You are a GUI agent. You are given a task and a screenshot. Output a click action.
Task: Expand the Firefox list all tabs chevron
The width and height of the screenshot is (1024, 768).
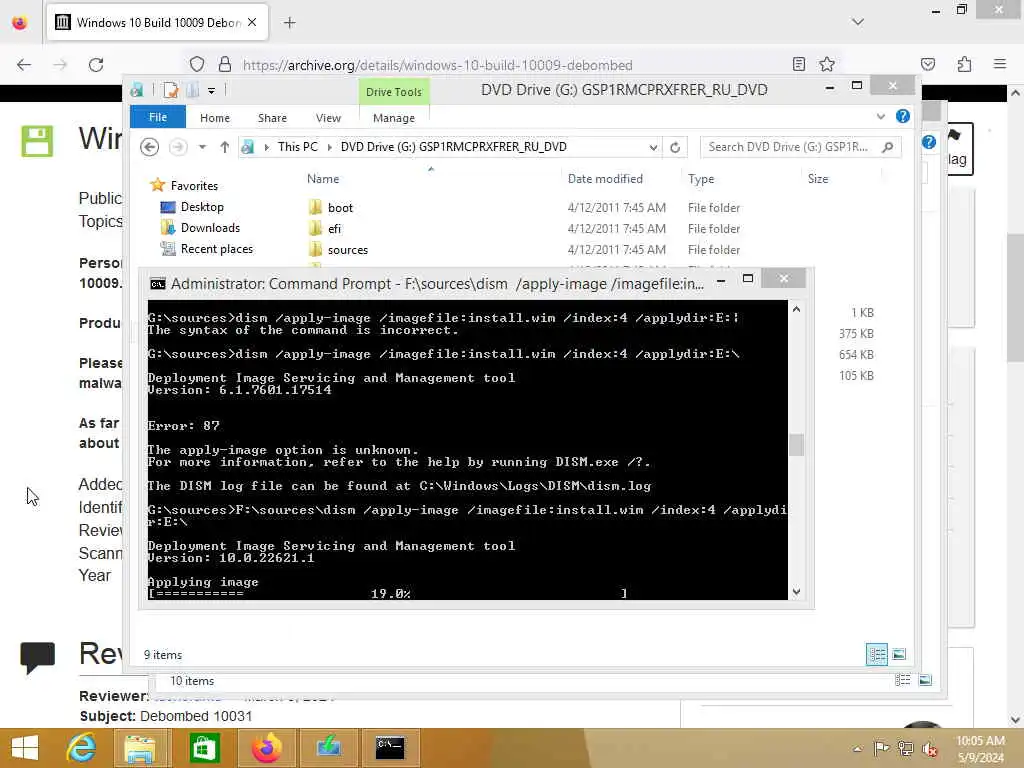click(x=858, y=22)
